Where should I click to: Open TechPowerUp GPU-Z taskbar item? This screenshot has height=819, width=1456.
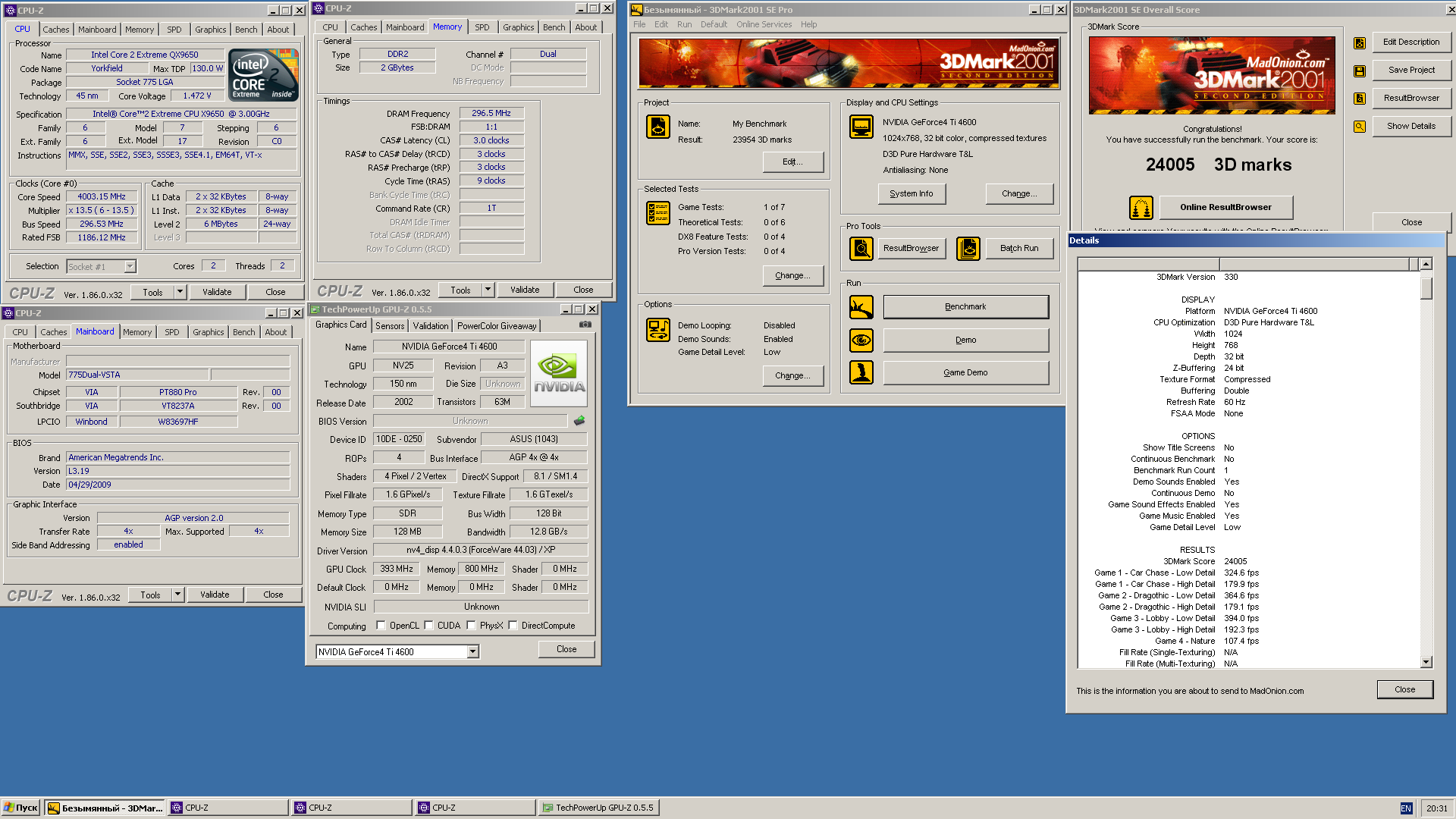coord(598,808)
